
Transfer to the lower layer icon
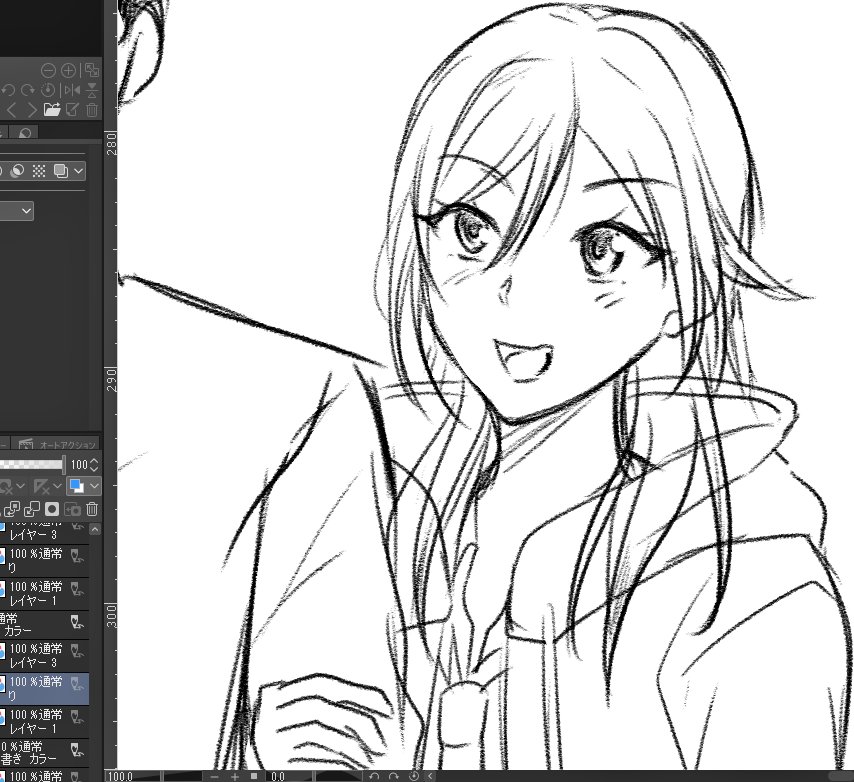click(11, 509)
